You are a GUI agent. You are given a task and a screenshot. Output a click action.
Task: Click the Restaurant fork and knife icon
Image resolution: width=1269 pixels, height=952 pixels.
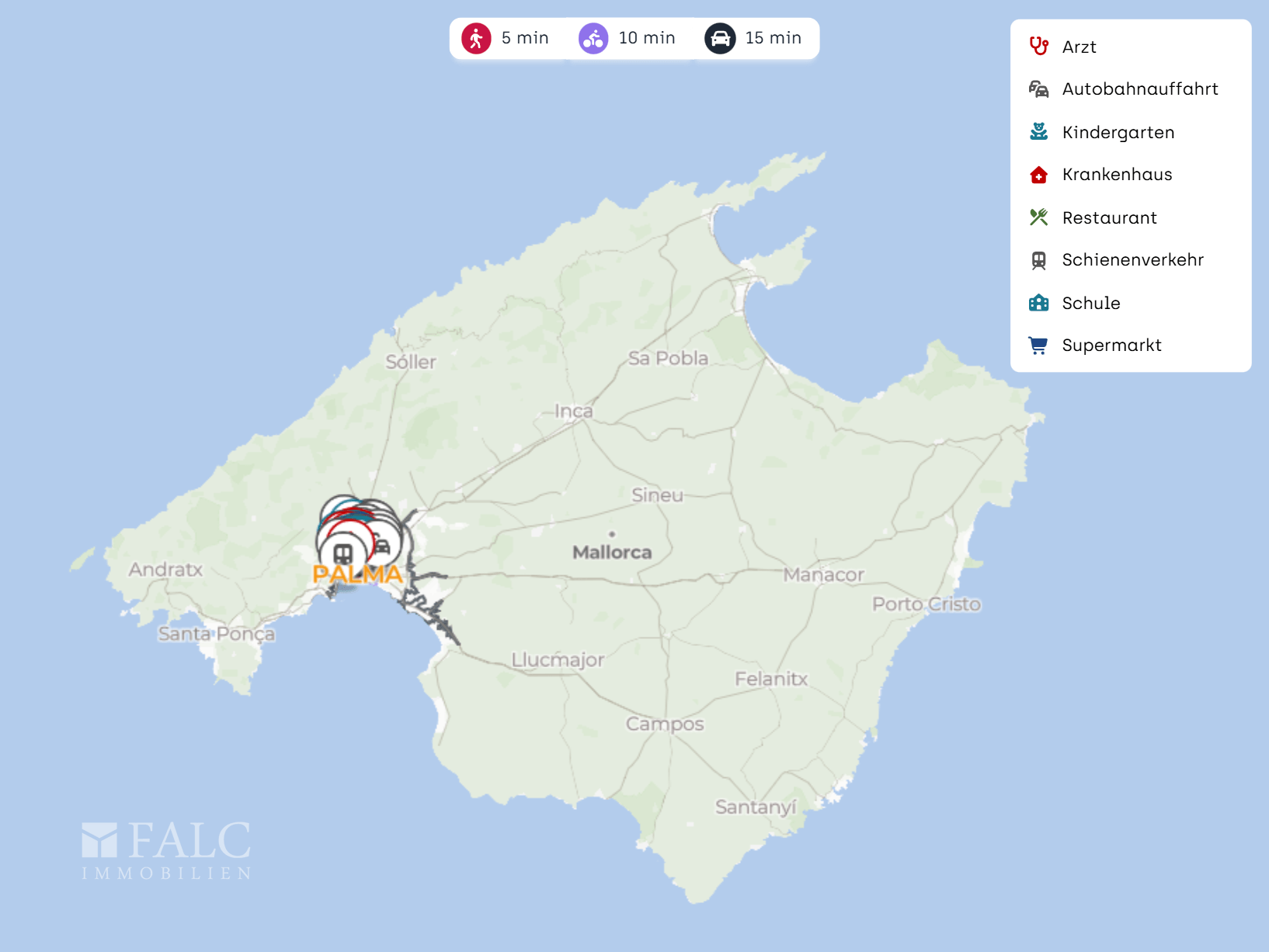(x=1038, y=217)
